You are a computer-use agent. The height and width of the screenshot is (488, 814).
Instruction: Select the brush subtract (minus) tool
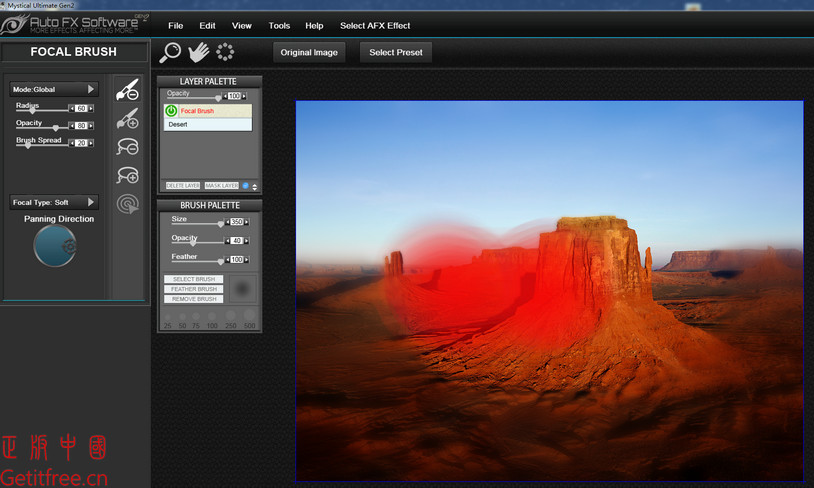click(x=127, y=90)
